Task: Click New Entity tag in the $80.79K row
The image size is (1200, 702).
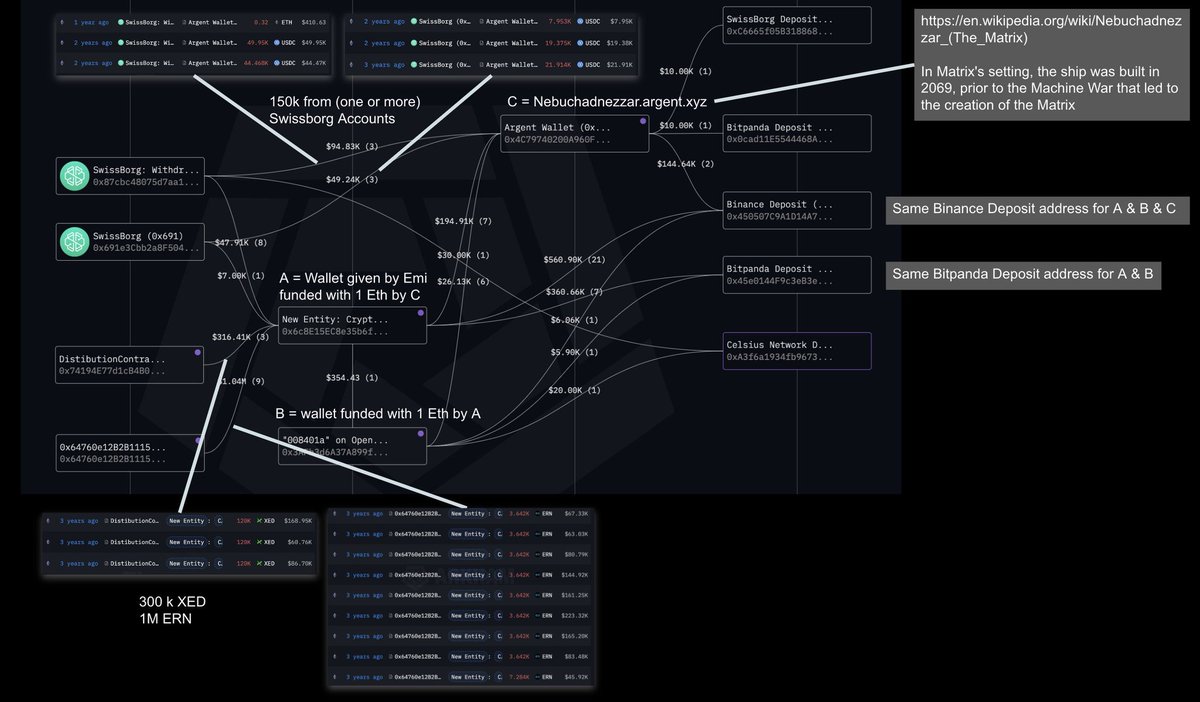Action: coord(470,554)
